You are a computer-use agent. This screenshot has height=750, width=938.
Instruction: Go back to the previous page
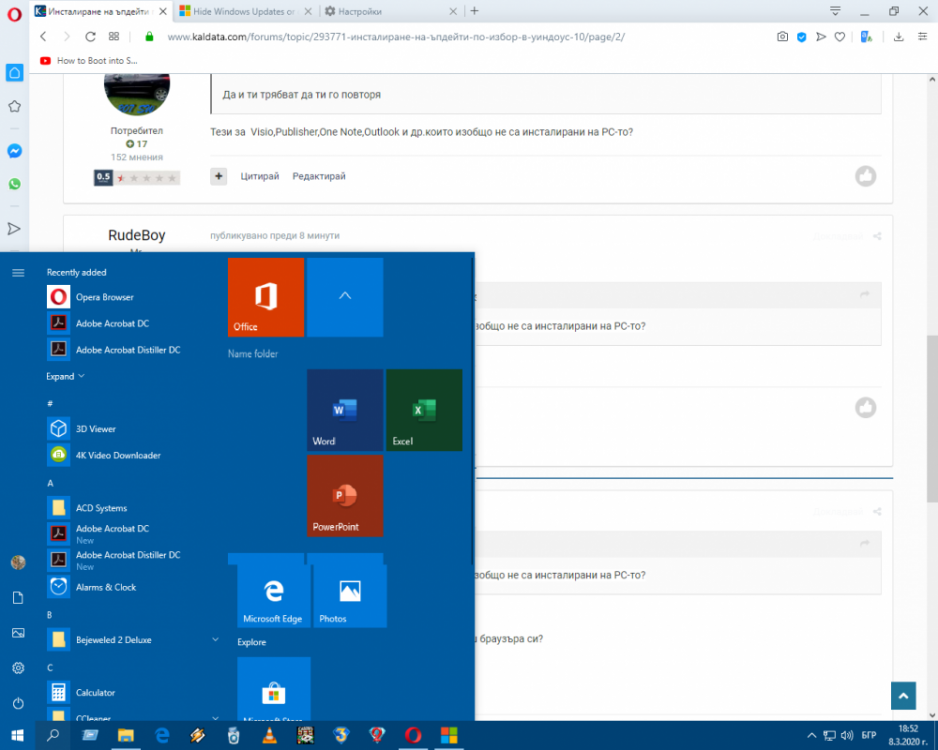click(43, 36)
